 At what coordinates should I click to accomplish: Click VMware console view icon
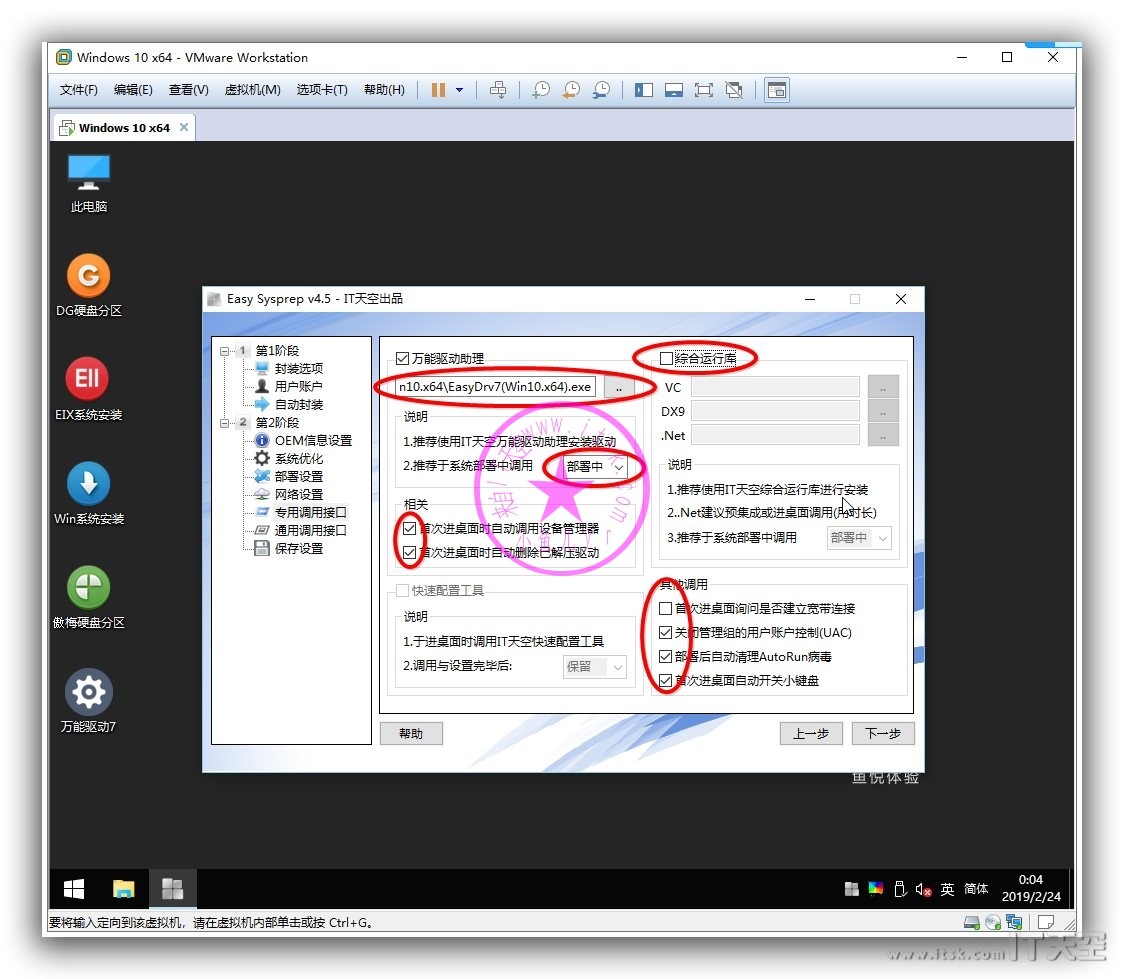tap(777, 90)
